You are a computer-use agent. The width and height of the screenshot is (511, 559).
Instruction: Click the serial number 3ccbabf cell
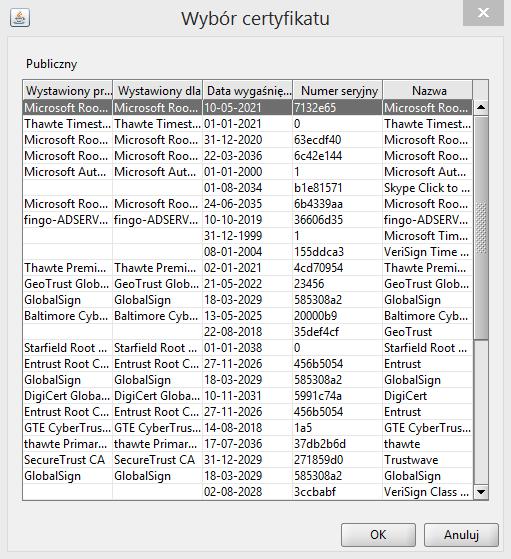point(337,492)
